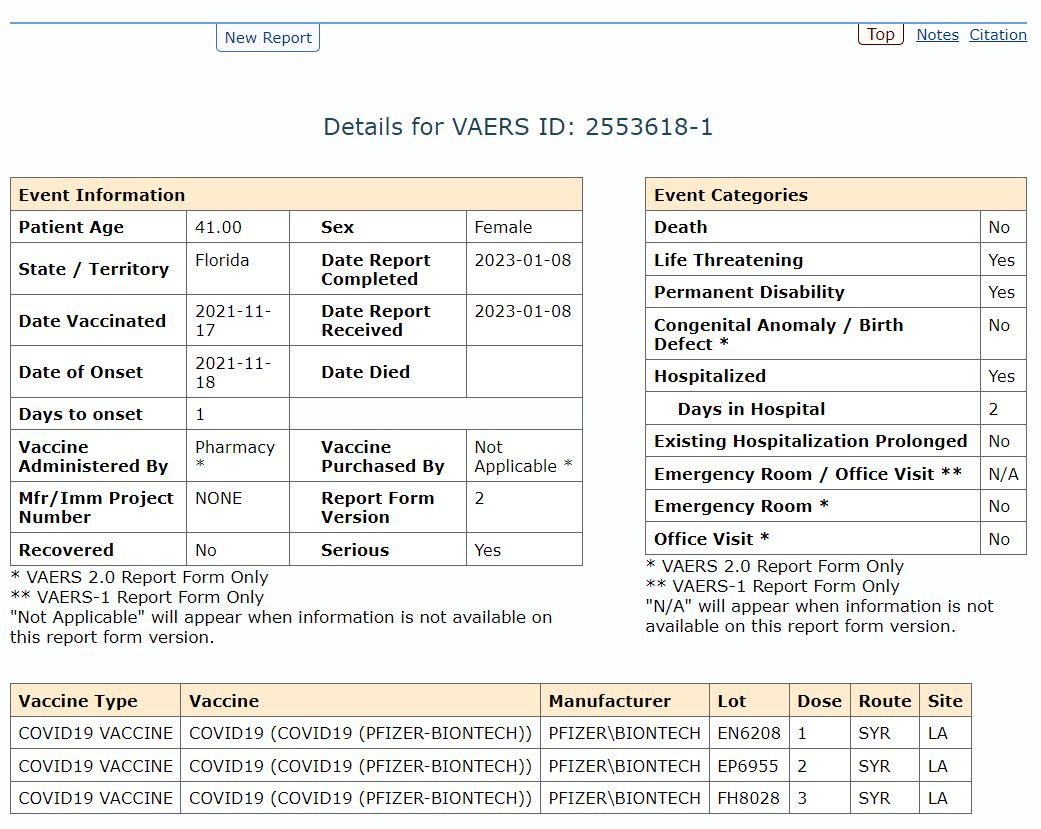Screen dimensions: 1041x829
Task: Select the Not Applicable purchased-by value
Action: [522, 457]
